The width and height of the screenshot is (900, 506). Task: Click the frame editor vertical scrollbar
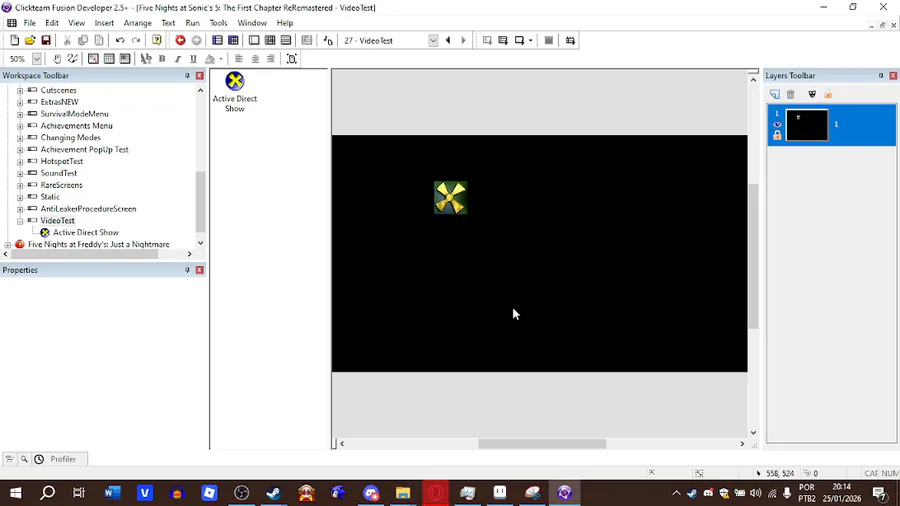pyautogui.click(x=753, y=256)
